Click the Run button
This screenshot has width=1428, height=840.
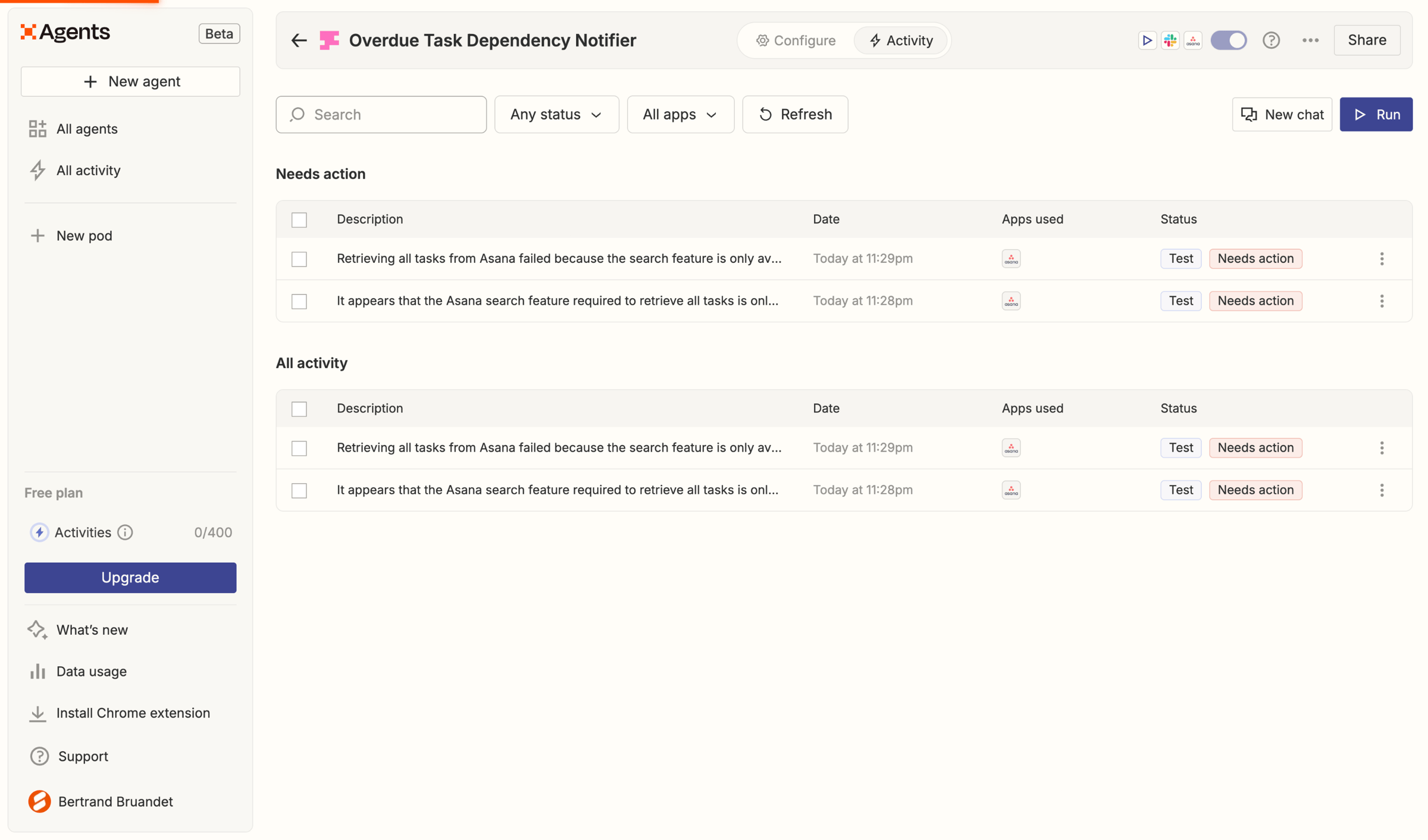(x=1376, y=114)
